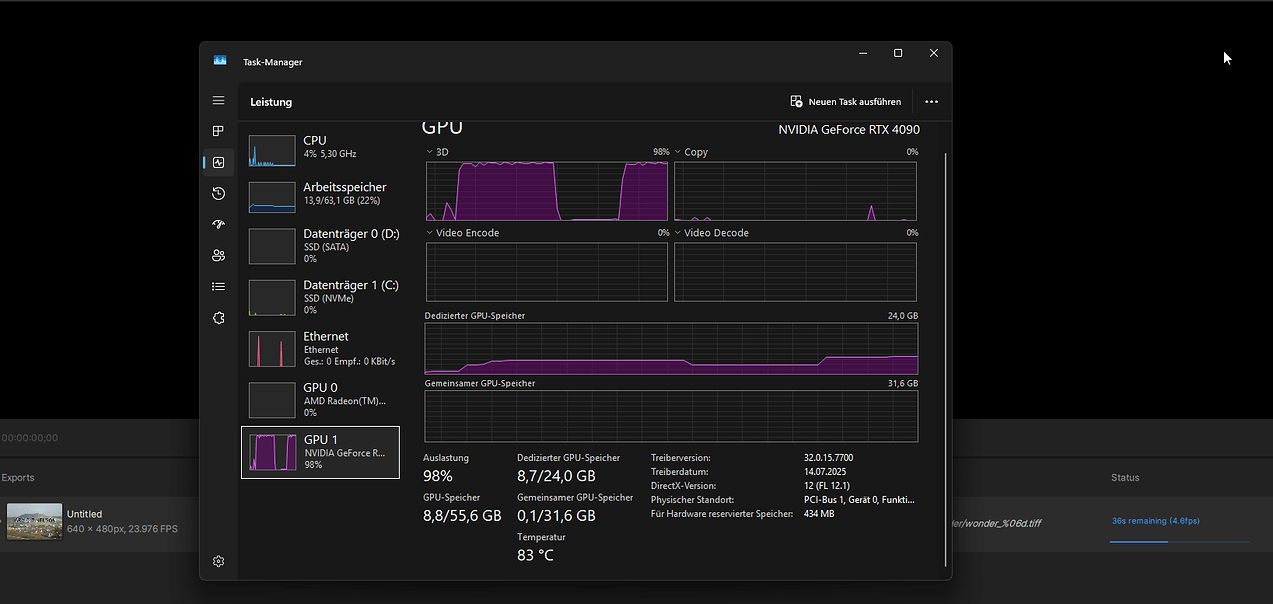Expand the 3D graph engine dropdown
Viewport: 1273px width, 604px height.
tap(430, 152)
